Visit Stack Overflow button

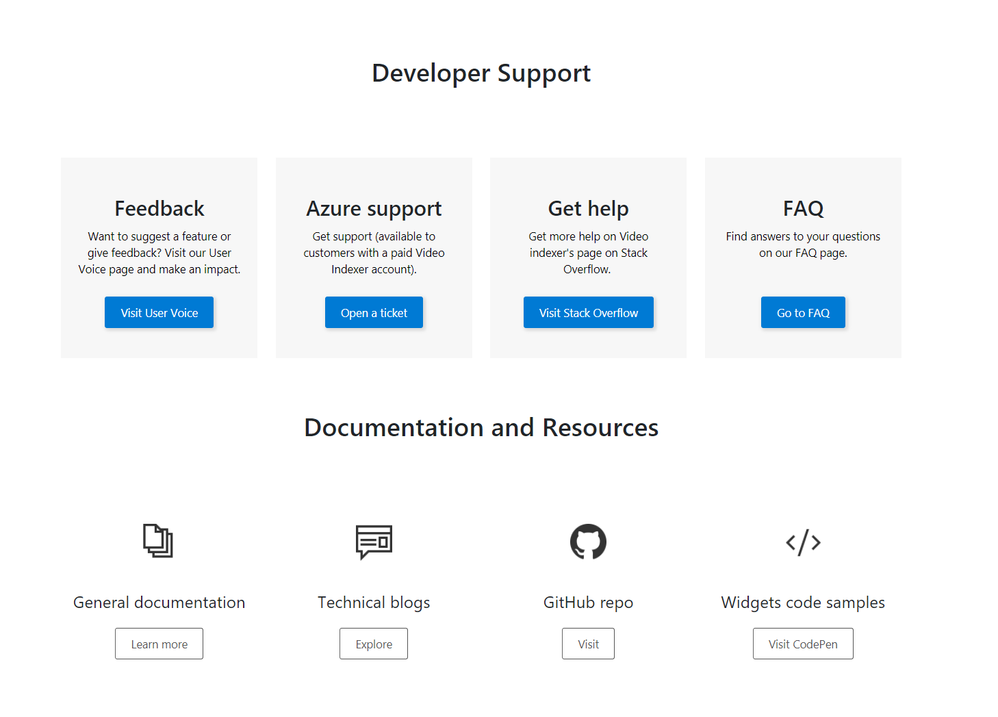(588, 312)
